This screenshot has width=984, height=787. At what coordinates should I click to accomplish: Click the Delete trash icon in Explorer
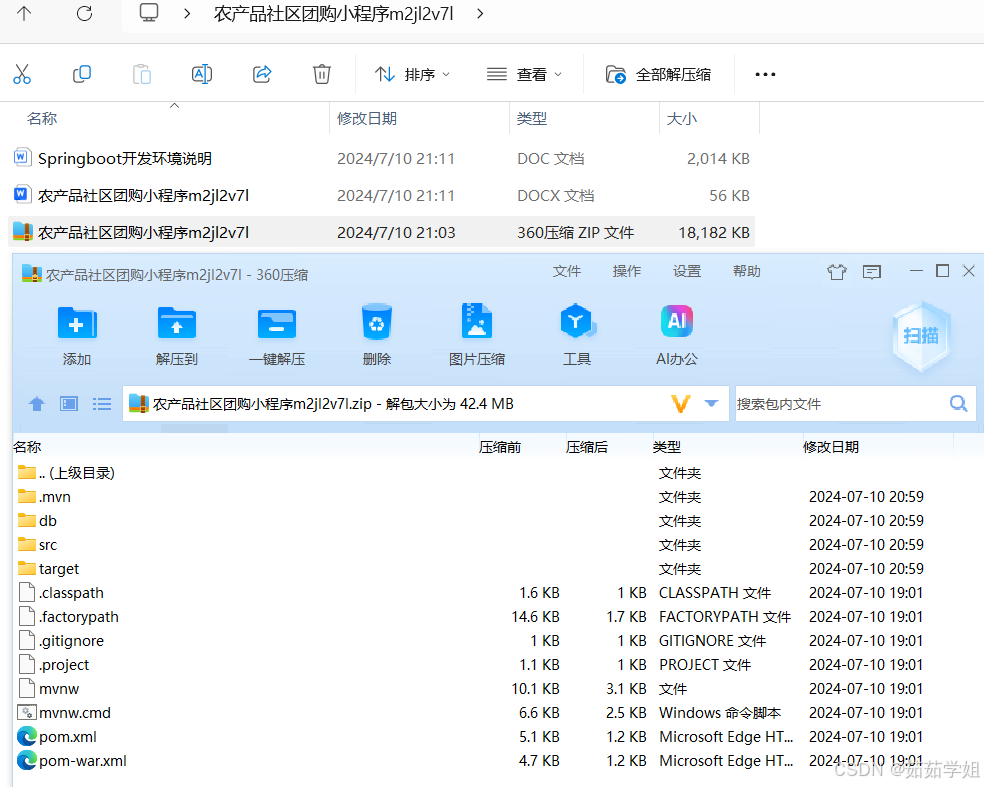(322, 74)
